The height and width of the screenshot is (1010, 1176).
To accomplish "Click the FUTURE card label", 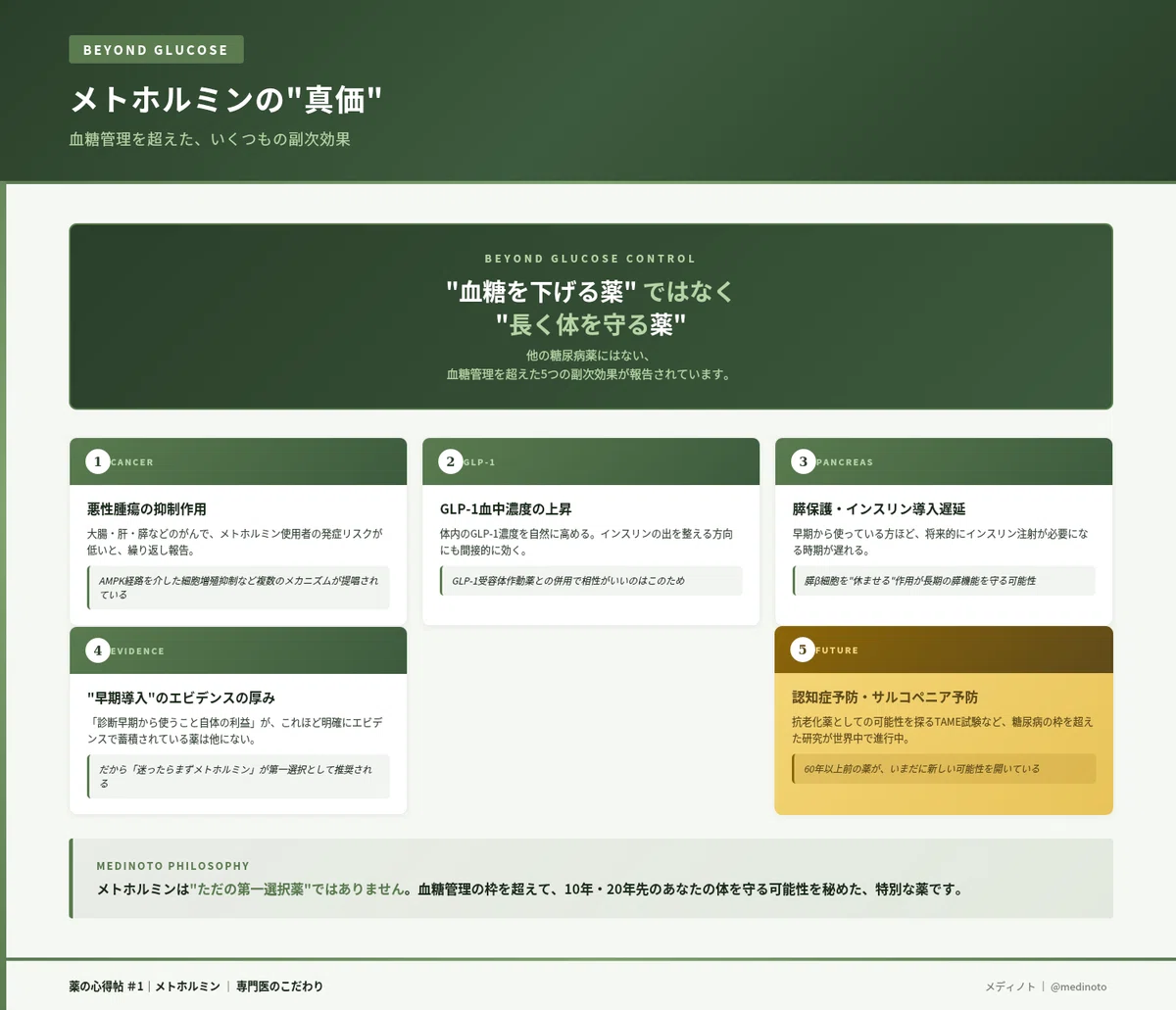I will (x=837, y=650).
